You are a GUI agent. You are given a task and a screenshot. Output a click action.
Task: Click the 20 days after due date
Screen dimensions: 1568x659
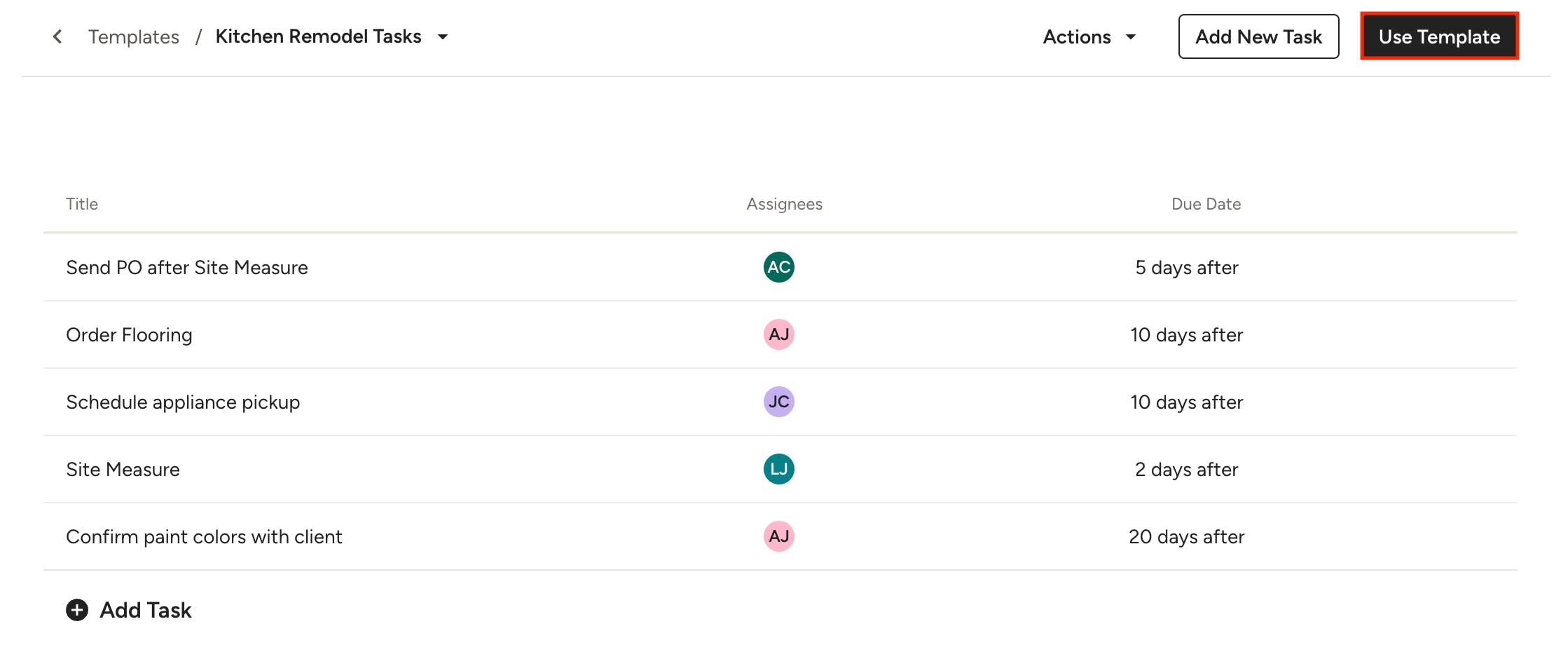(1186, 536)
